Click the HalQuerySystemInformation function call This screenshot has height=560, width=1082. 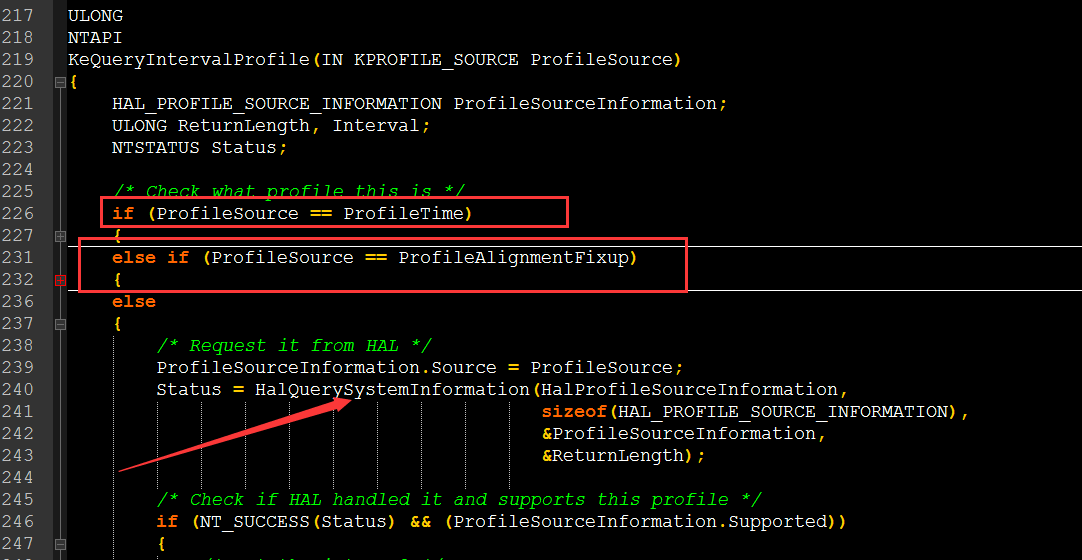[x=391, y=390]
